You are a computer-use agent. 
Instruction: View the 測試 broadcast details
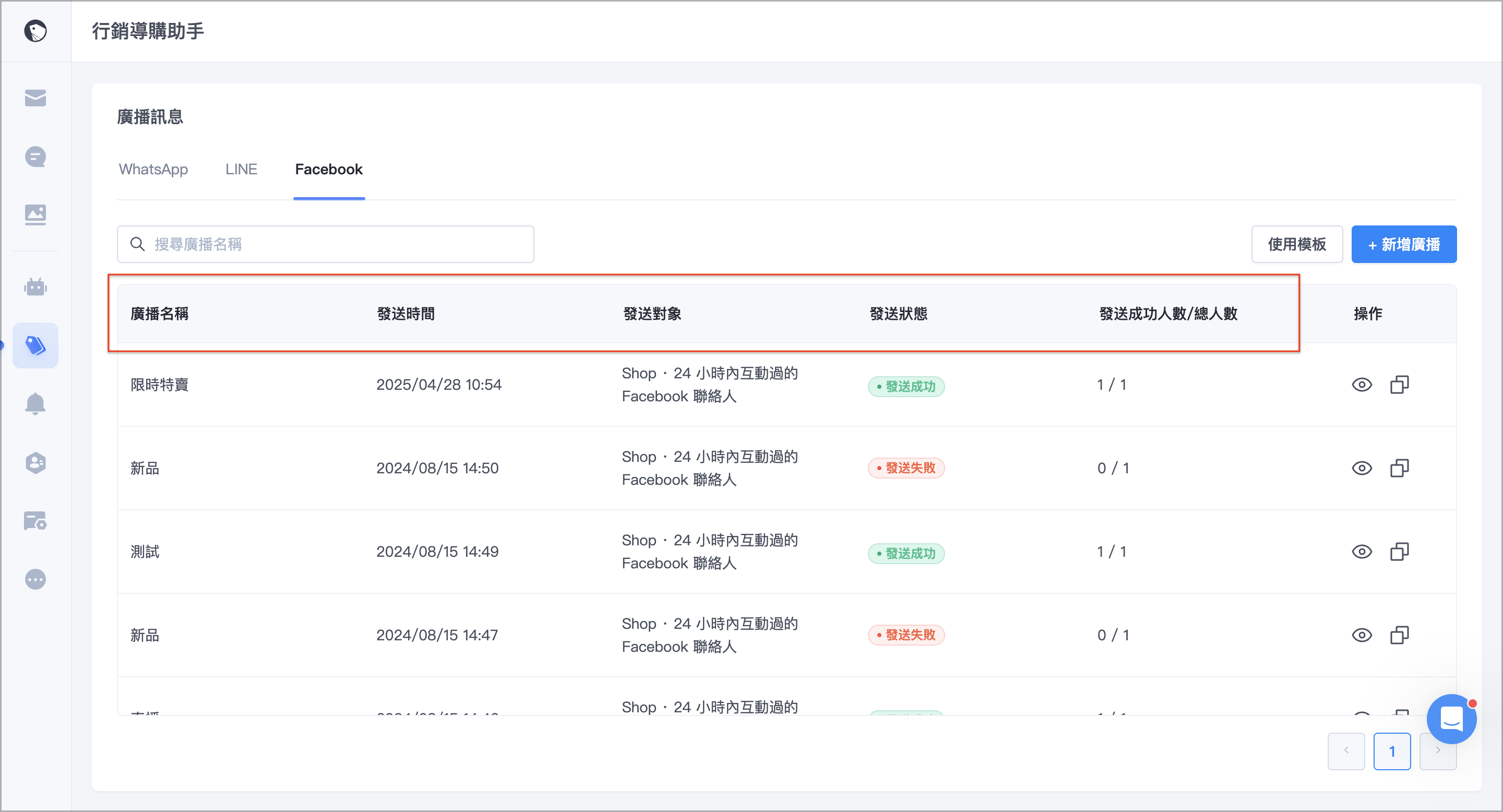click(1362, 552)
